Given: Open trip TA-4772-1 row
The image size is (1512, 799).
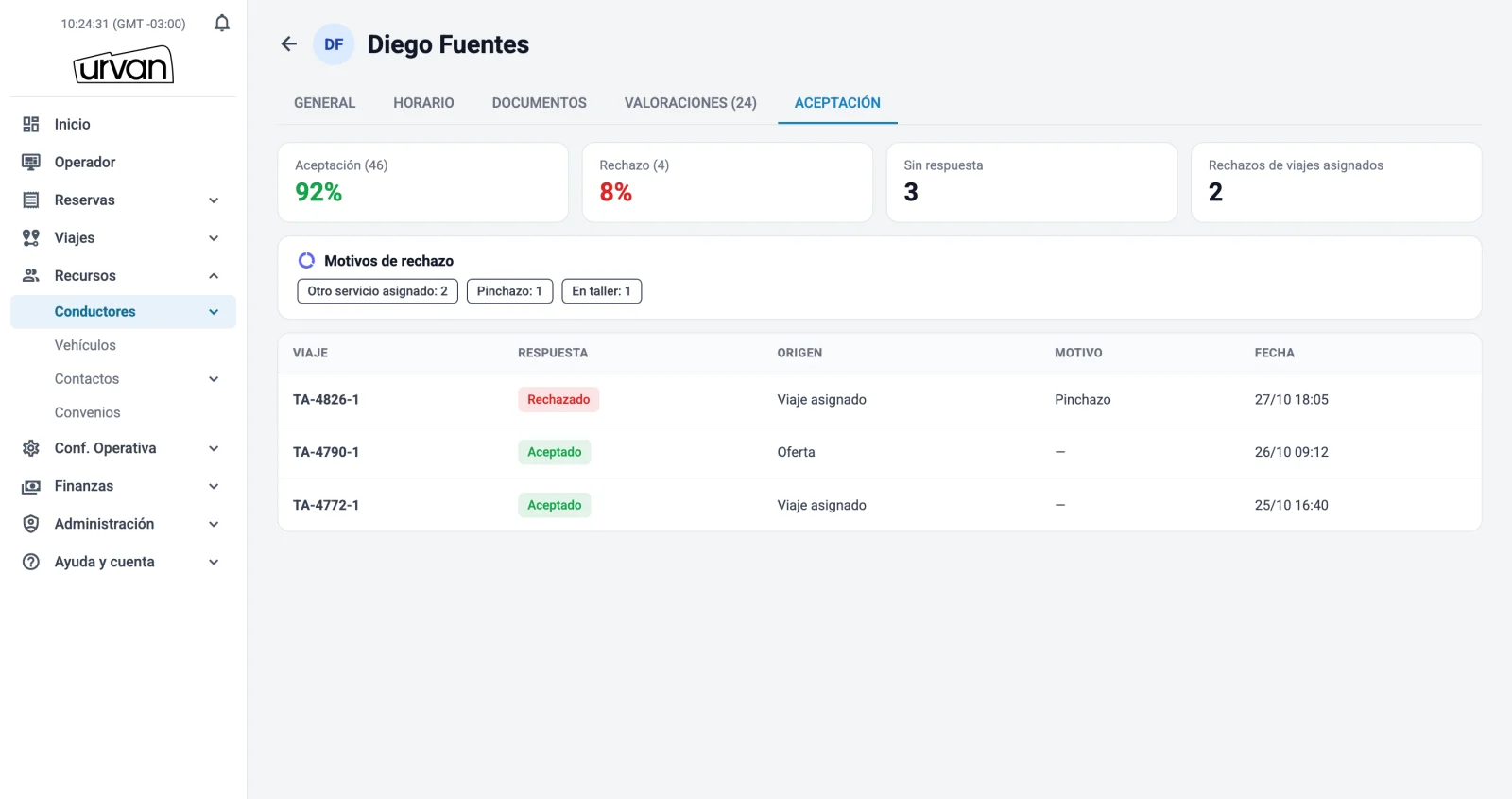Looking at the screenshot, I should (x=879, y=505).
